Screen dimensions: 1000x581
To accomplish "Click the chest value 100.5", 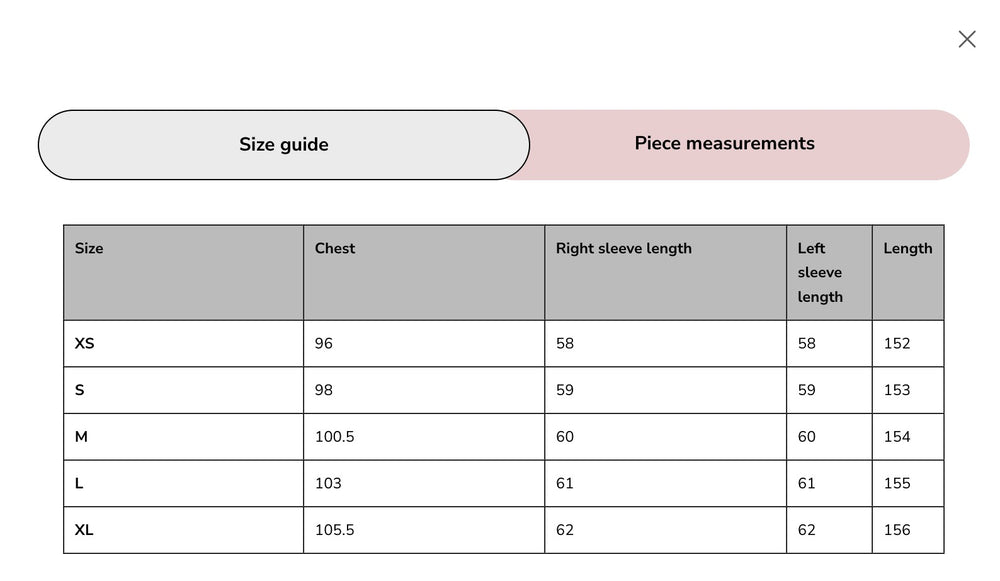I will [334, 437].
